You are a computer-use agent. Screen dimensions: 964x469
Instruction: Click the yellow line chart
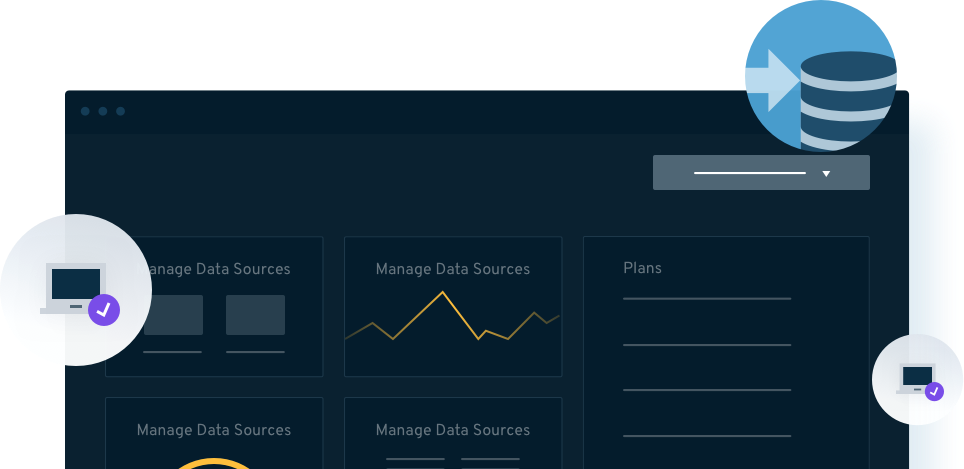[452, 316]
